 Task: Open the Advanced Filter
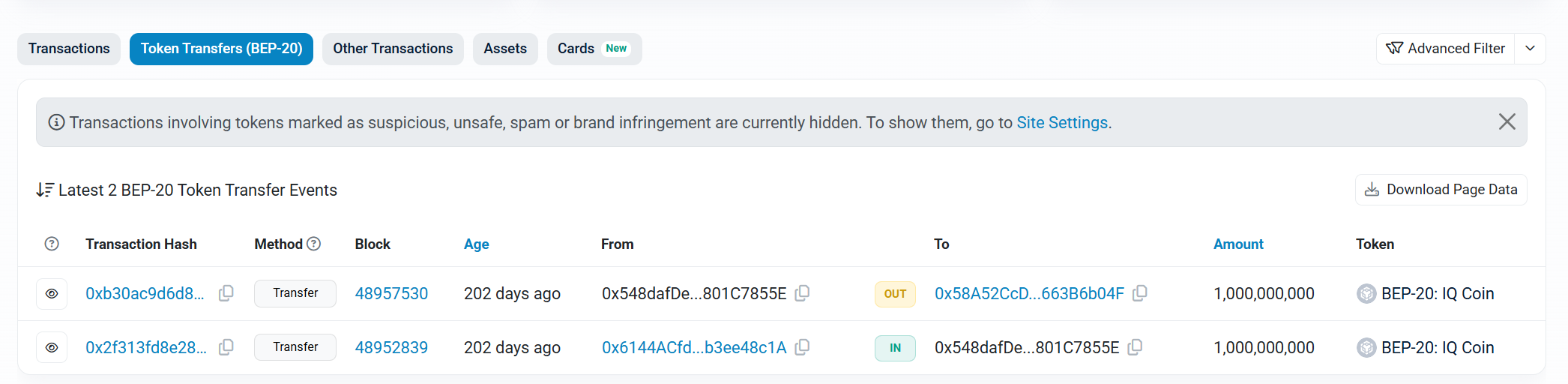pos(1445,49)
